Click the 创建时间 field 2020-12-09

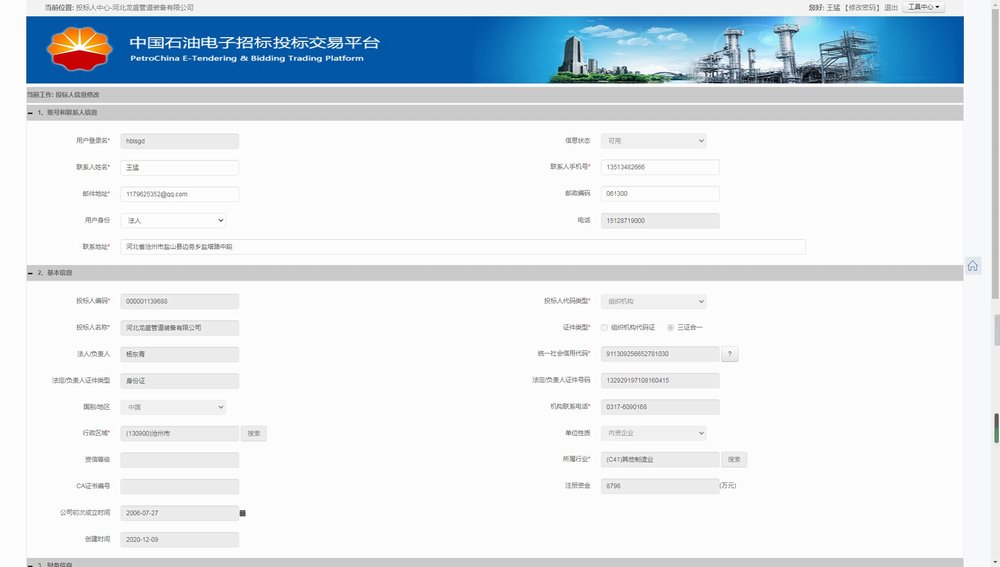pos(179,540)
